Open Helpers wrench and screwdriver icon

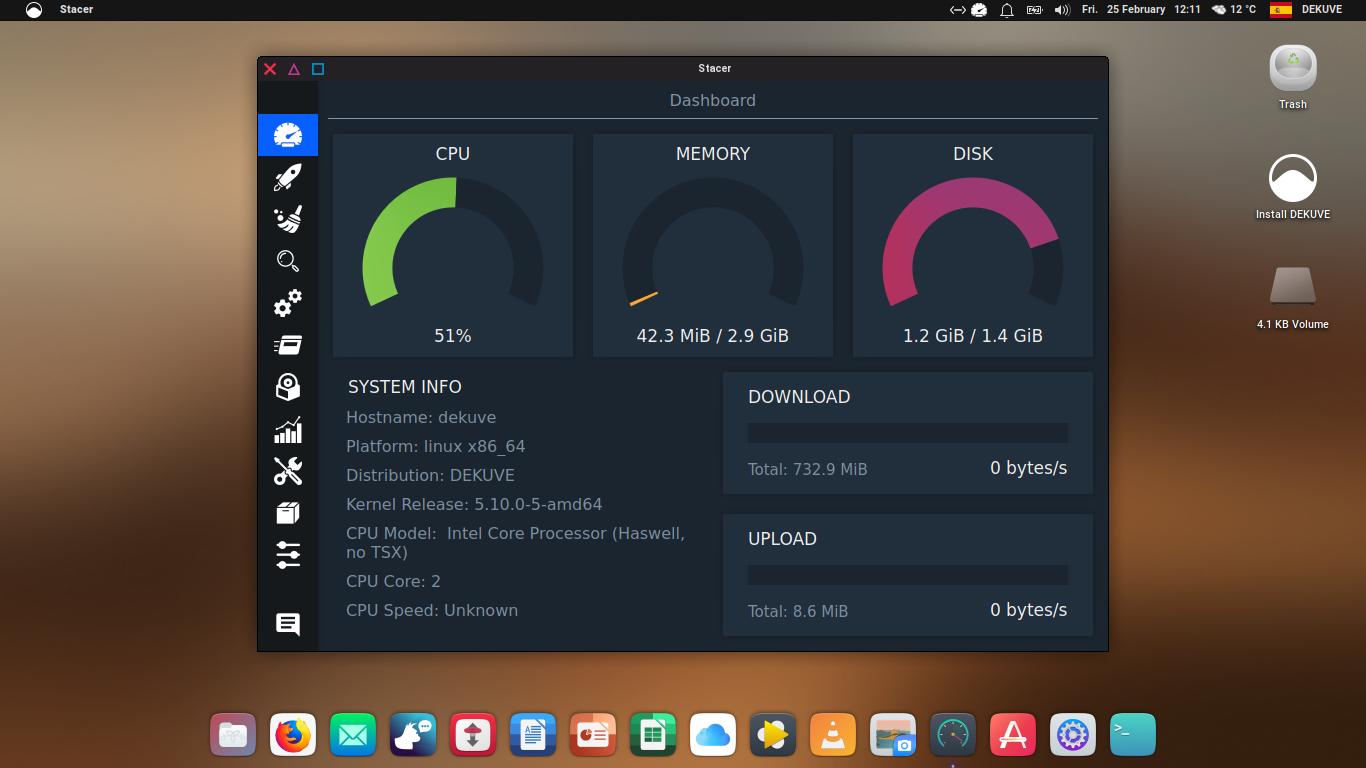tap(288, 471)
